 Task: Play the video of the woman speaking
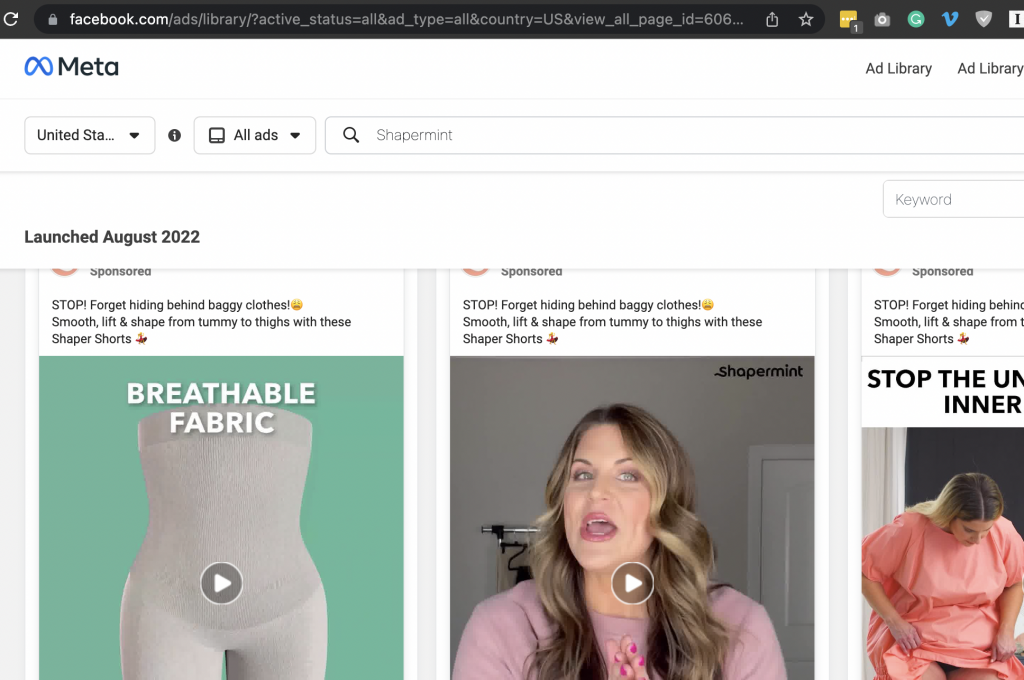point(632,583)
